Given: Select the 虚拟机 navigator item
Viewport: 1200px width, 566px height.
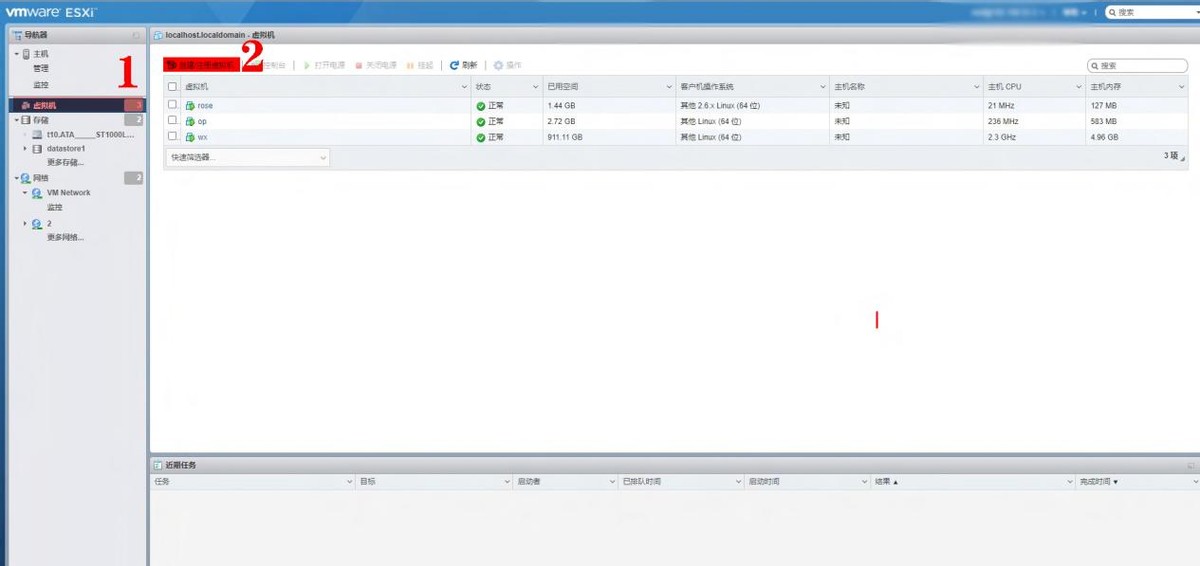Looking at the screenshot, I should pyautogui.click(x=77, y=105).
